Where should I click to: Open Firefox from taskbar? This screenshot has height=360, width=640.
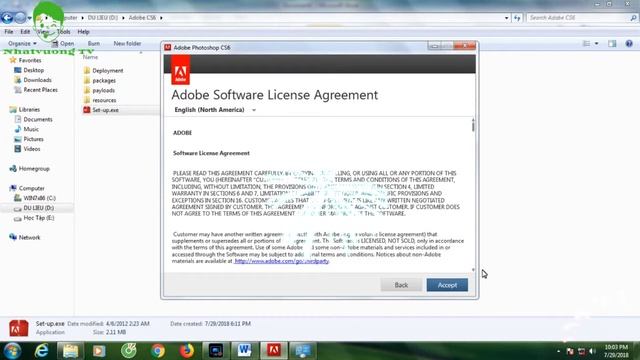pyautogui.click(x=187, y=351)
